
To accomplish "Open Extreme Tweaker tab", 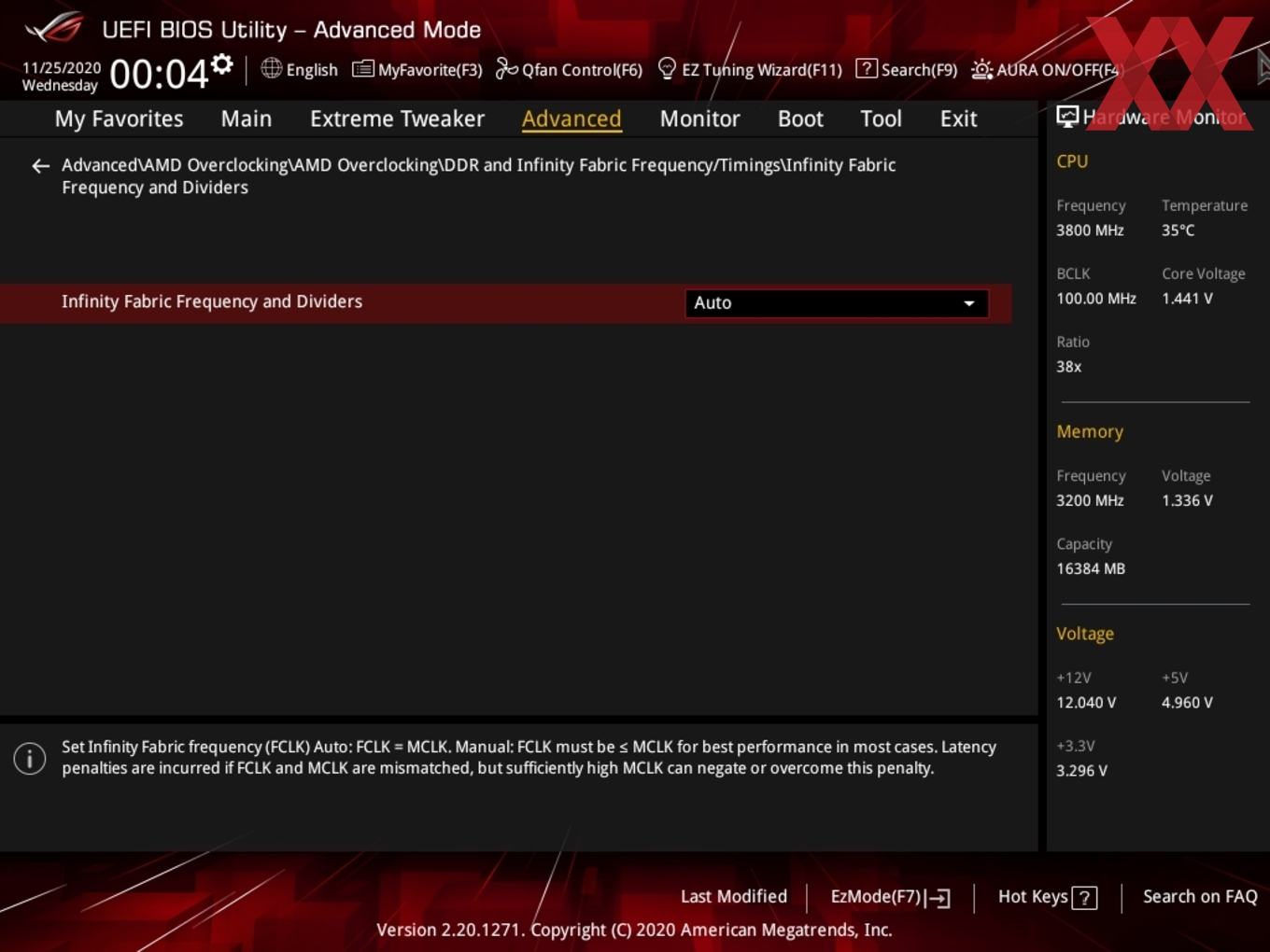I will [x=397, y=119].
